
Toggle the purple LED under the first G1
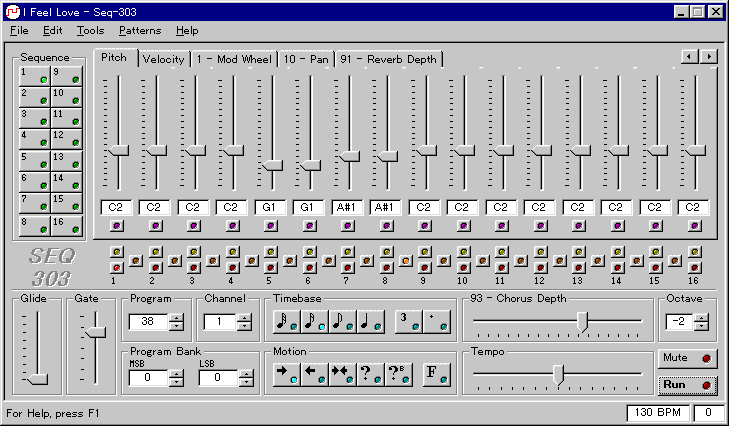(x=271, y=226)
